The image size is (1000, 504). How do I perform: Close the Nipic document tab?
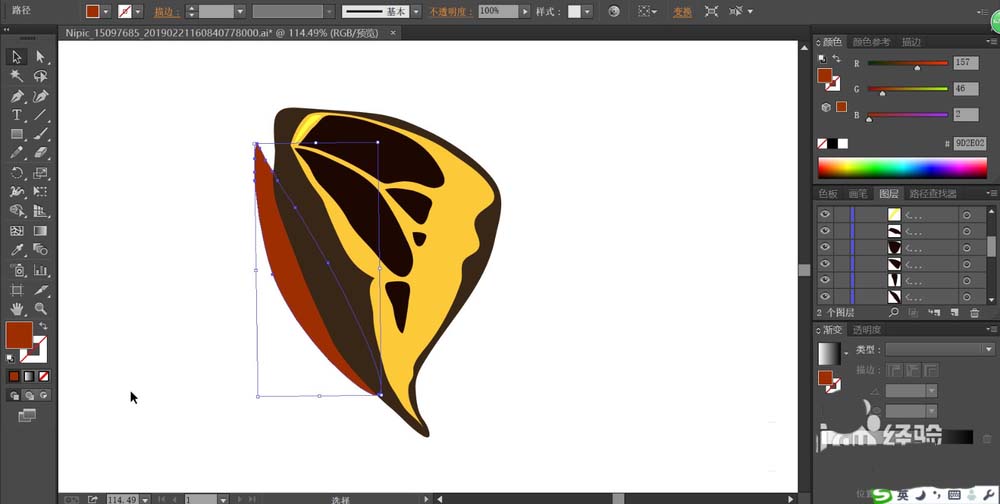click(x=393, y=33)
